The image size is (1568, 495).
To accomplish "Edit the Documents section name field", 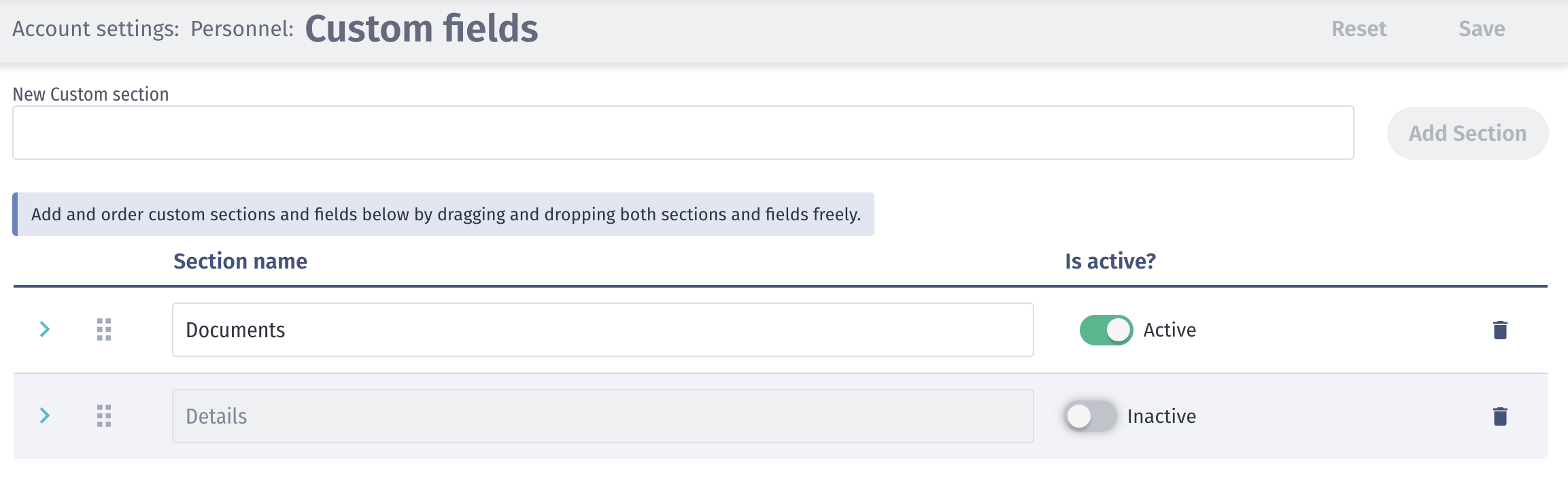I will [603, 330].
